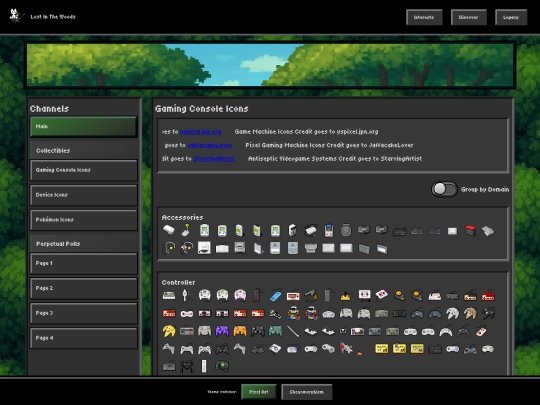The width and height of the screenshot is (540, 405).
Task: Click the Lost In The Woods site title
Action: coord(53,17)
